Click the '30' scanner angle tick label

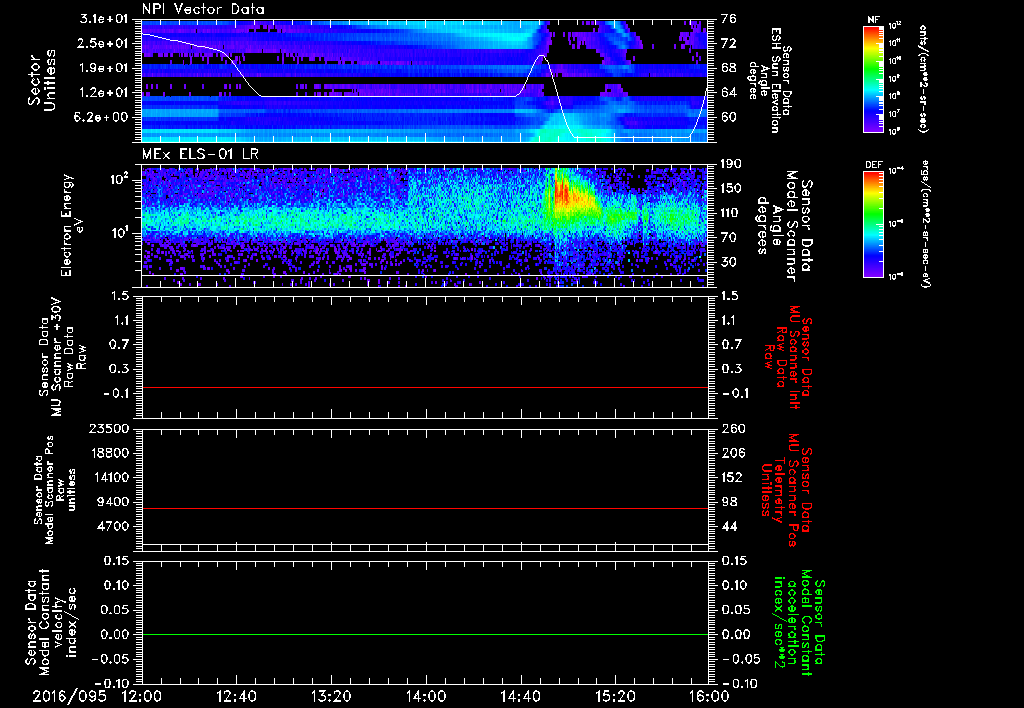click(x=729, y=262)
